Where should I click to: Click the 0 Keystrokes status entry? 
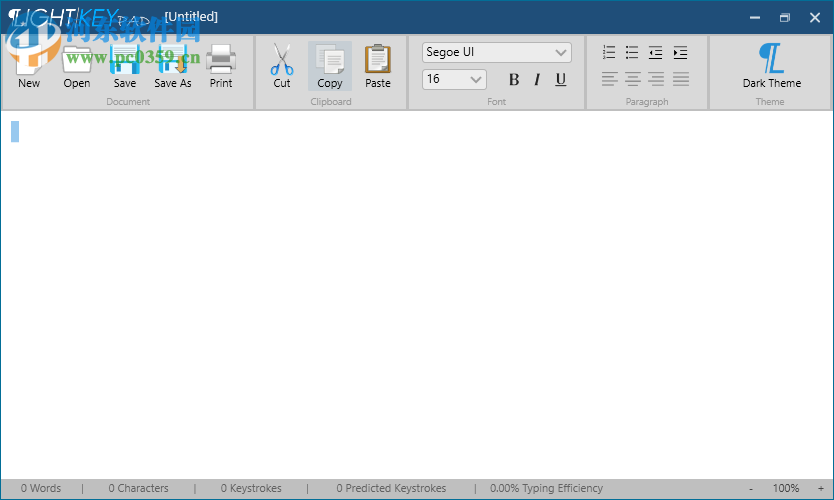point(251,488)
